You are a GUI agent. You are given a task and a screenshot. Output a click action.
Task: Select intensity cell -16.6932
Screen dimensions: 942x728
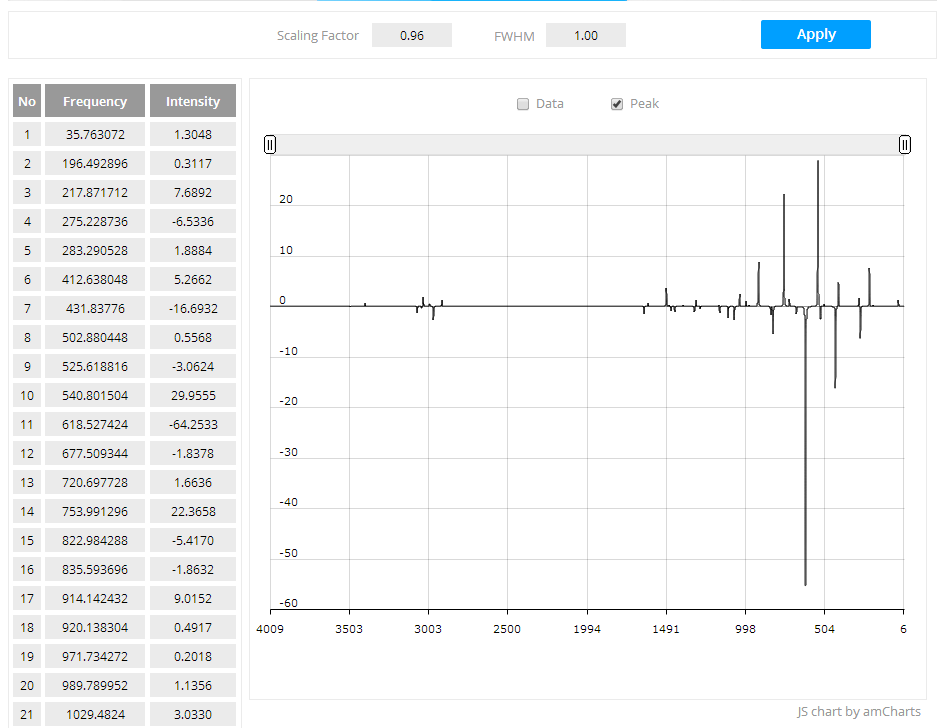click(193, 308)
